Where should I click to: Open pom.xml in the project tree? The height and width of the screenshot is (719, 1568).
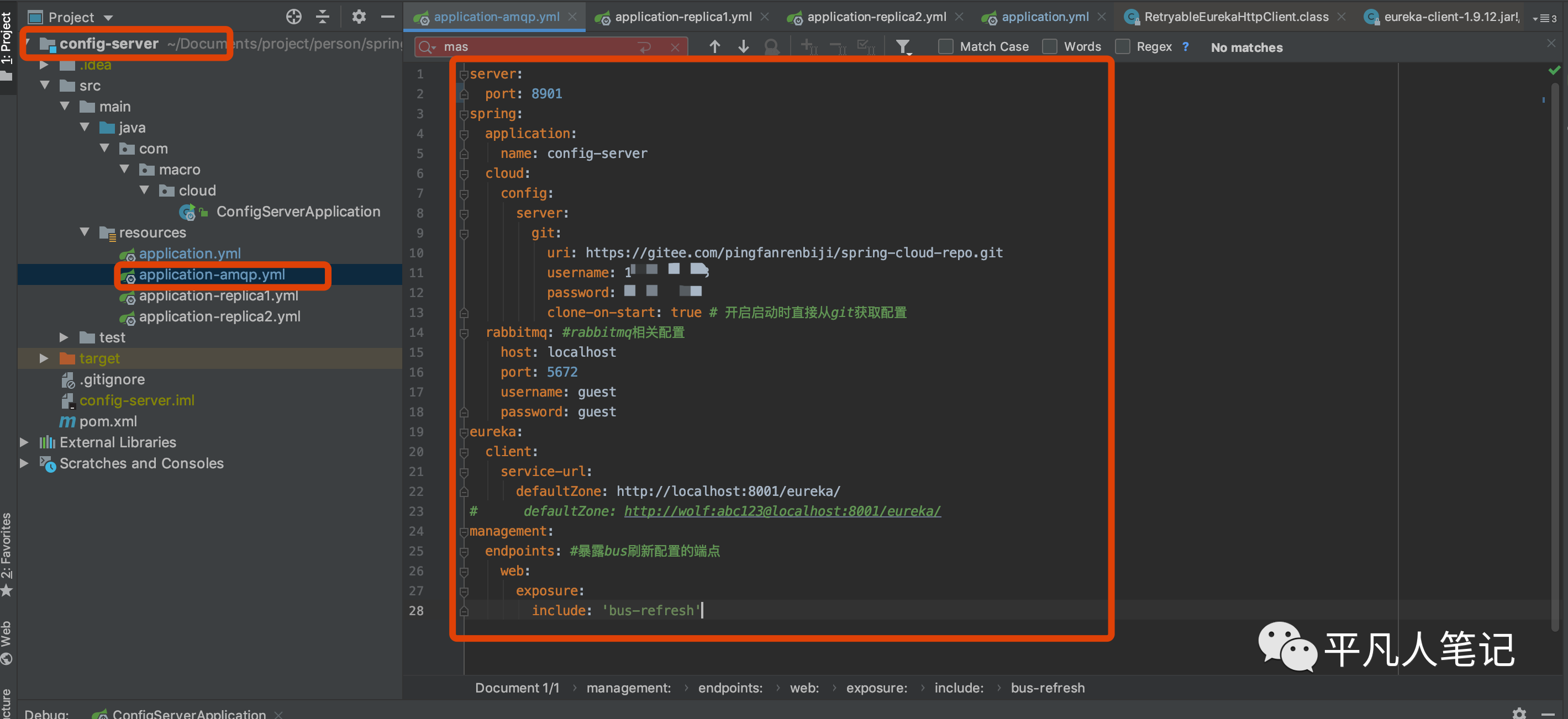click(x=108, y=421)
